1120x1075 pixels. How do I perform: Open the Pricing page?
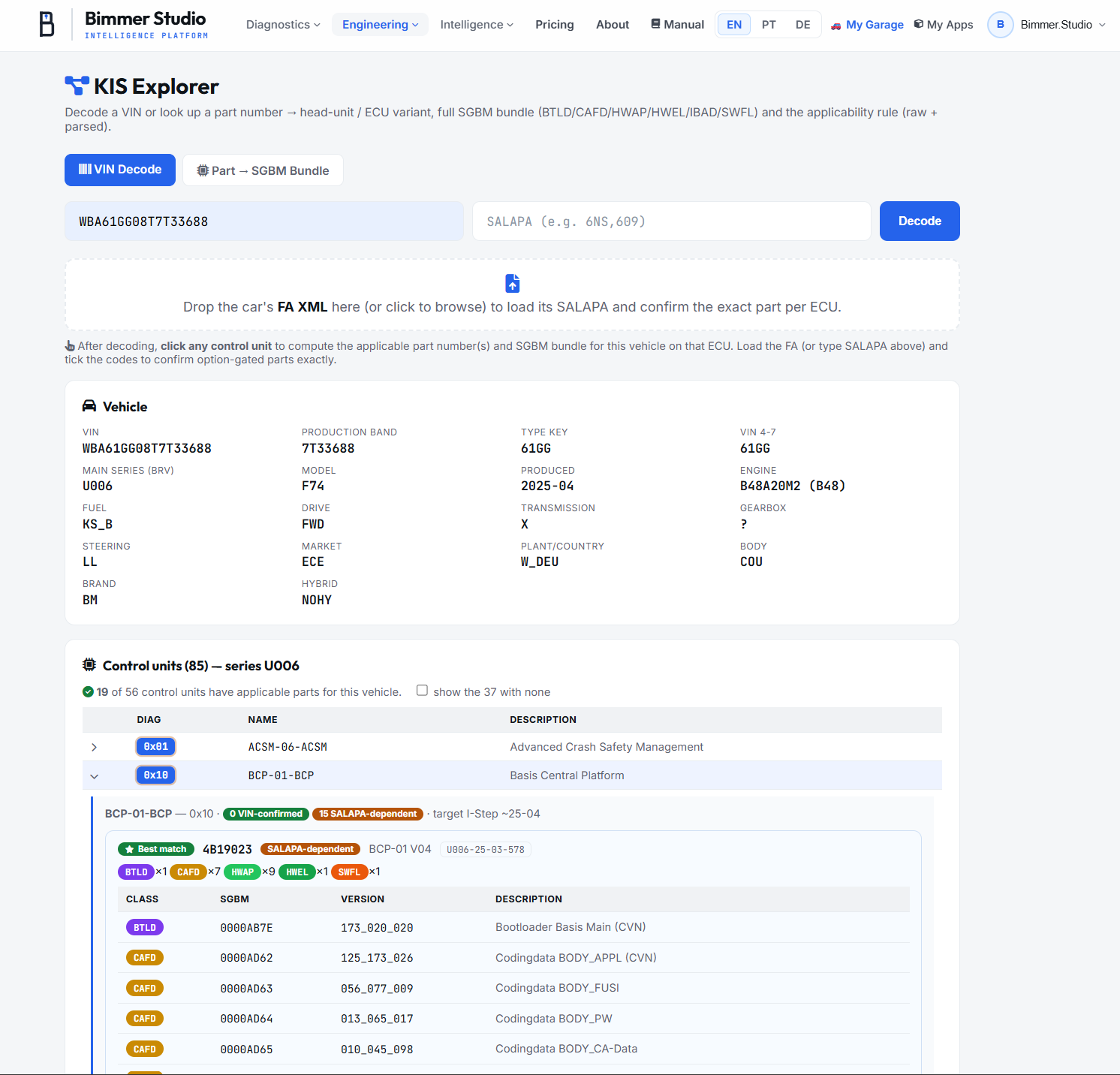tap(555, 25)
